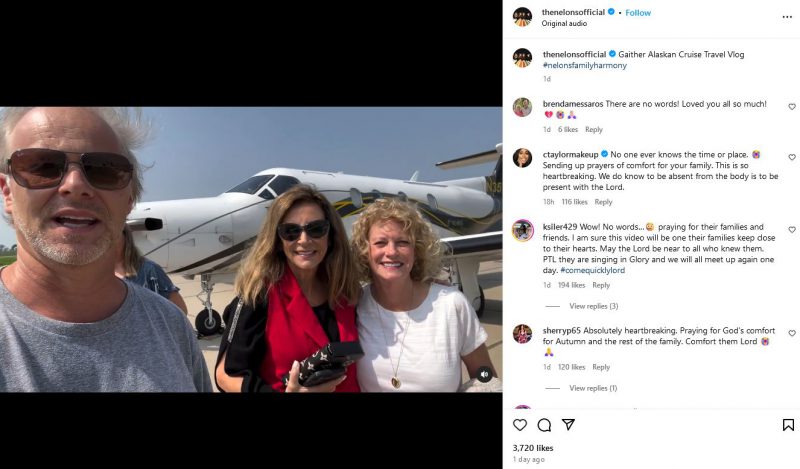The height and width of the screenshot is (469, 800).
Task: Reply to ctaylormakeup's comment
Action: [x=603, y=202]
